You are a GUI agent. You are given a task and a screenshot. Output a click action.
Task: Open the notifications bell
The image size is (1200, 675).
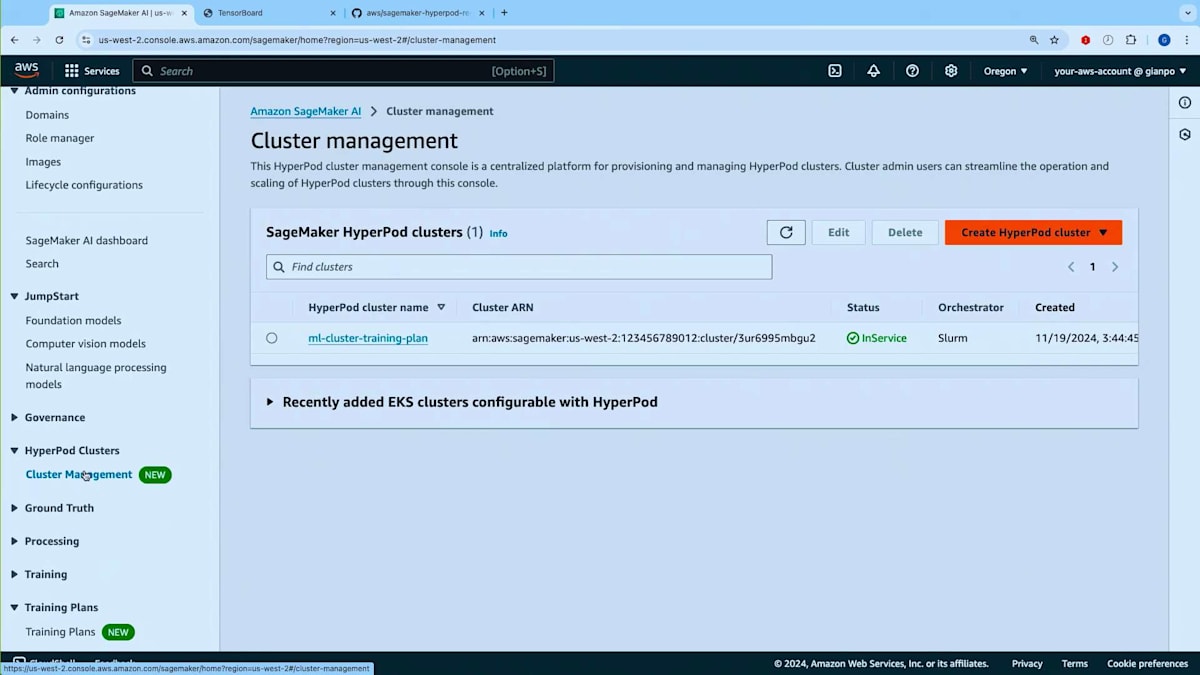[874, 71]
